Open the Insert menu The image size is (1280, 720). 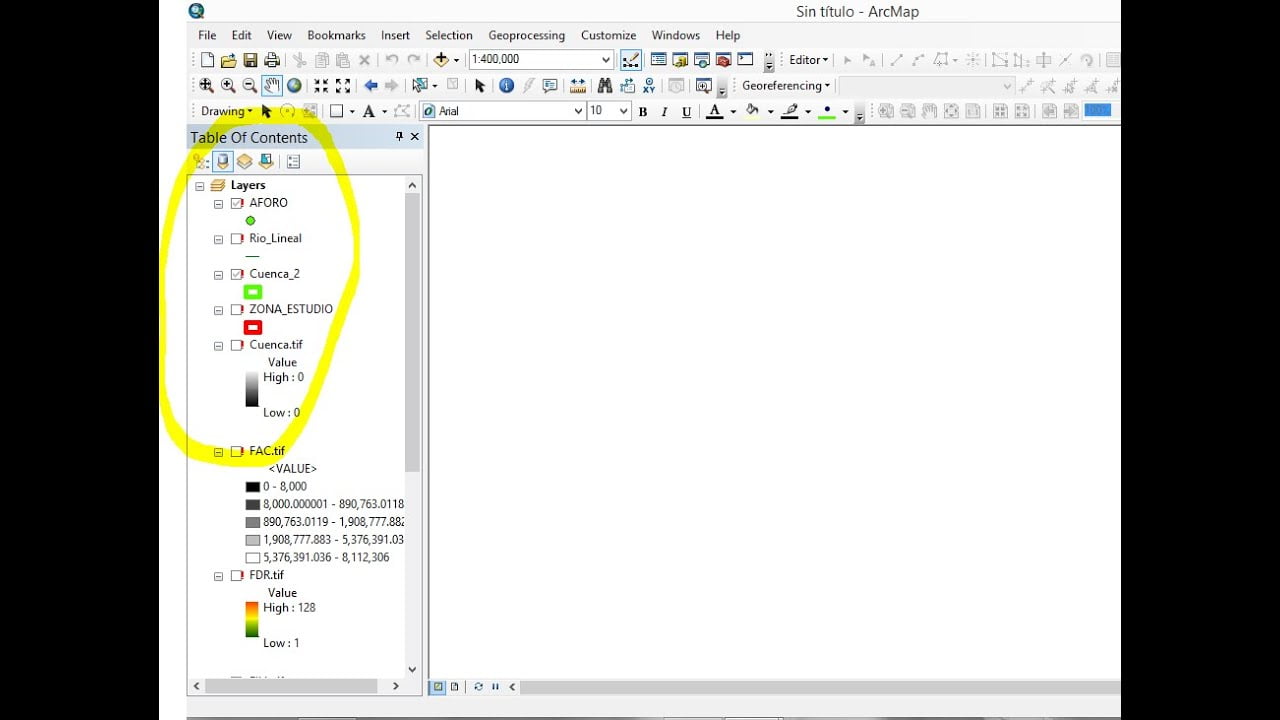point(395,35)
